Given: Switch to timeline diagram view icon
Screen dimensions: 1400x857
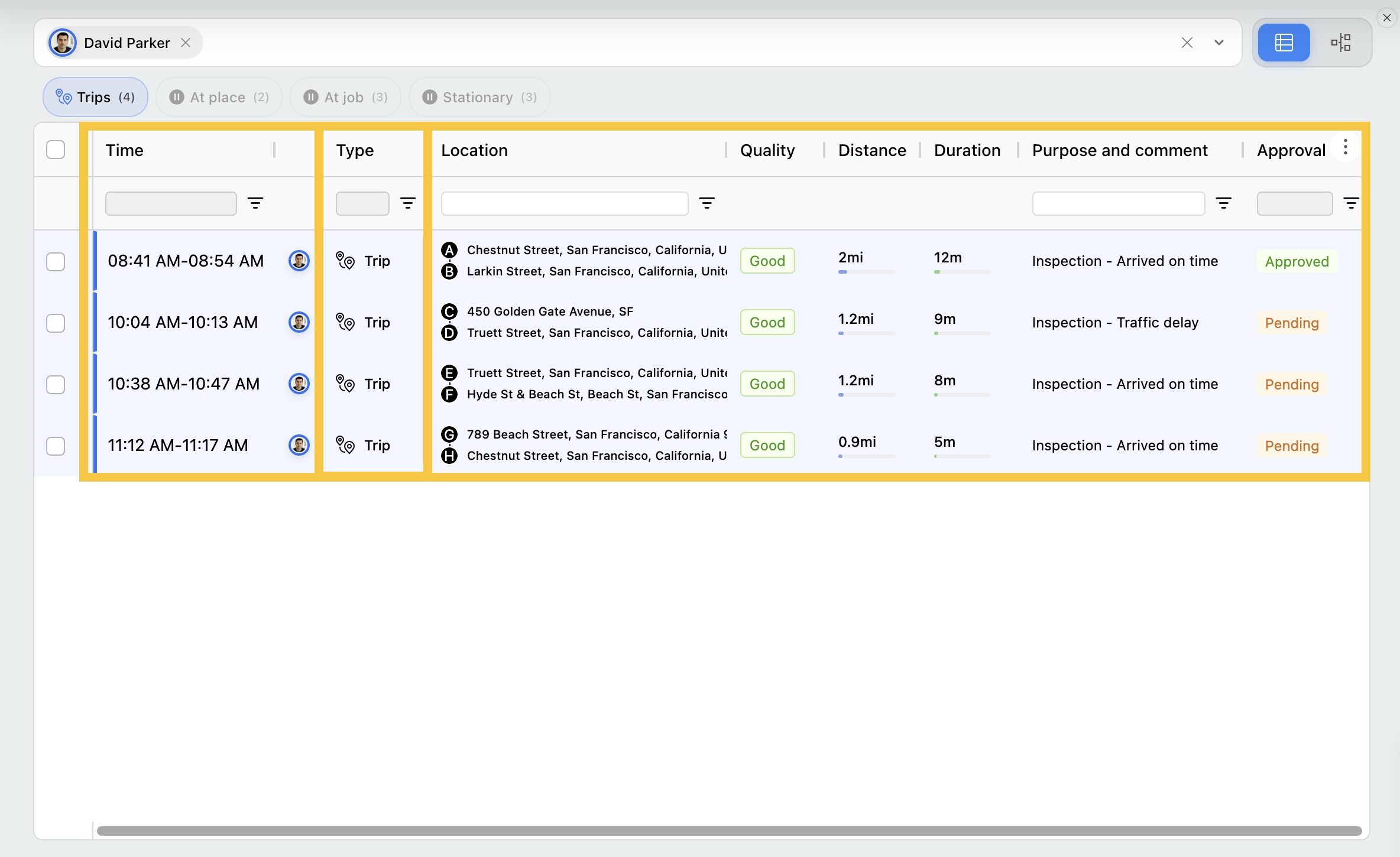Looking at the screenshot, I should [1340, 43].
